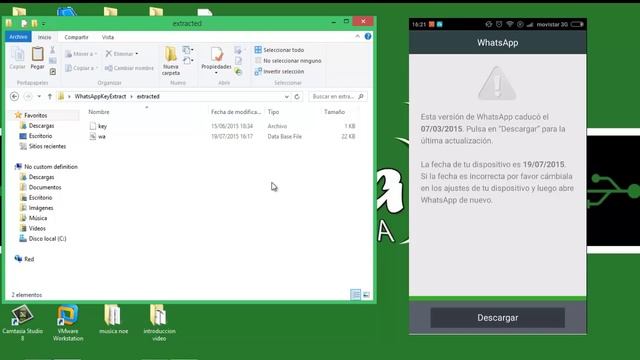Image resolution: width=640 pixels, height=360 pixels.
Task: Click the WhatsApp warning triangle icon
Action: (x=497, y=83)
